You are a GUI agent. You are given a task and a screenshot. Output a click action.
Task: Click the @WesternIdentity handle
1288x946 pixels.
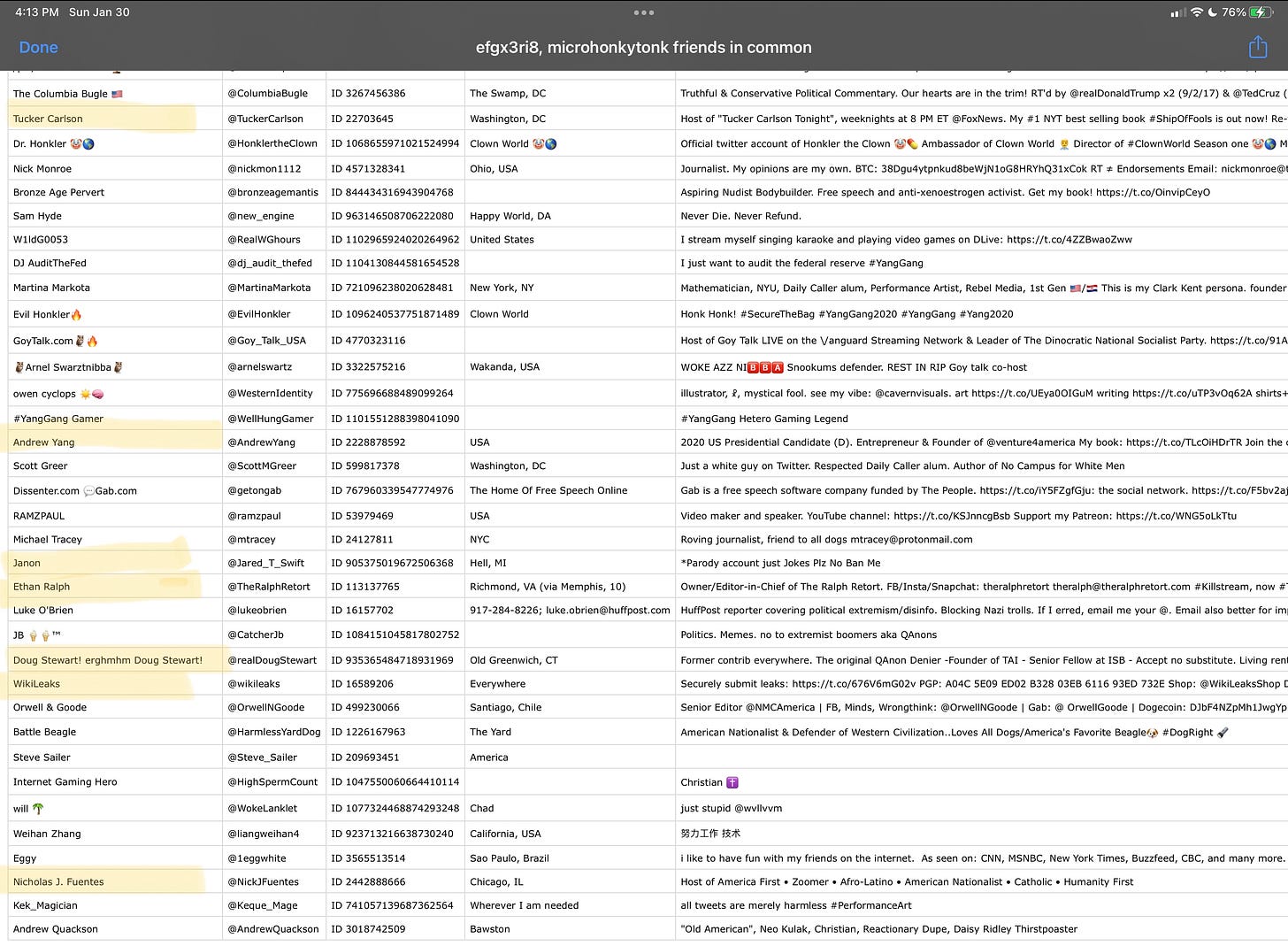271,393
